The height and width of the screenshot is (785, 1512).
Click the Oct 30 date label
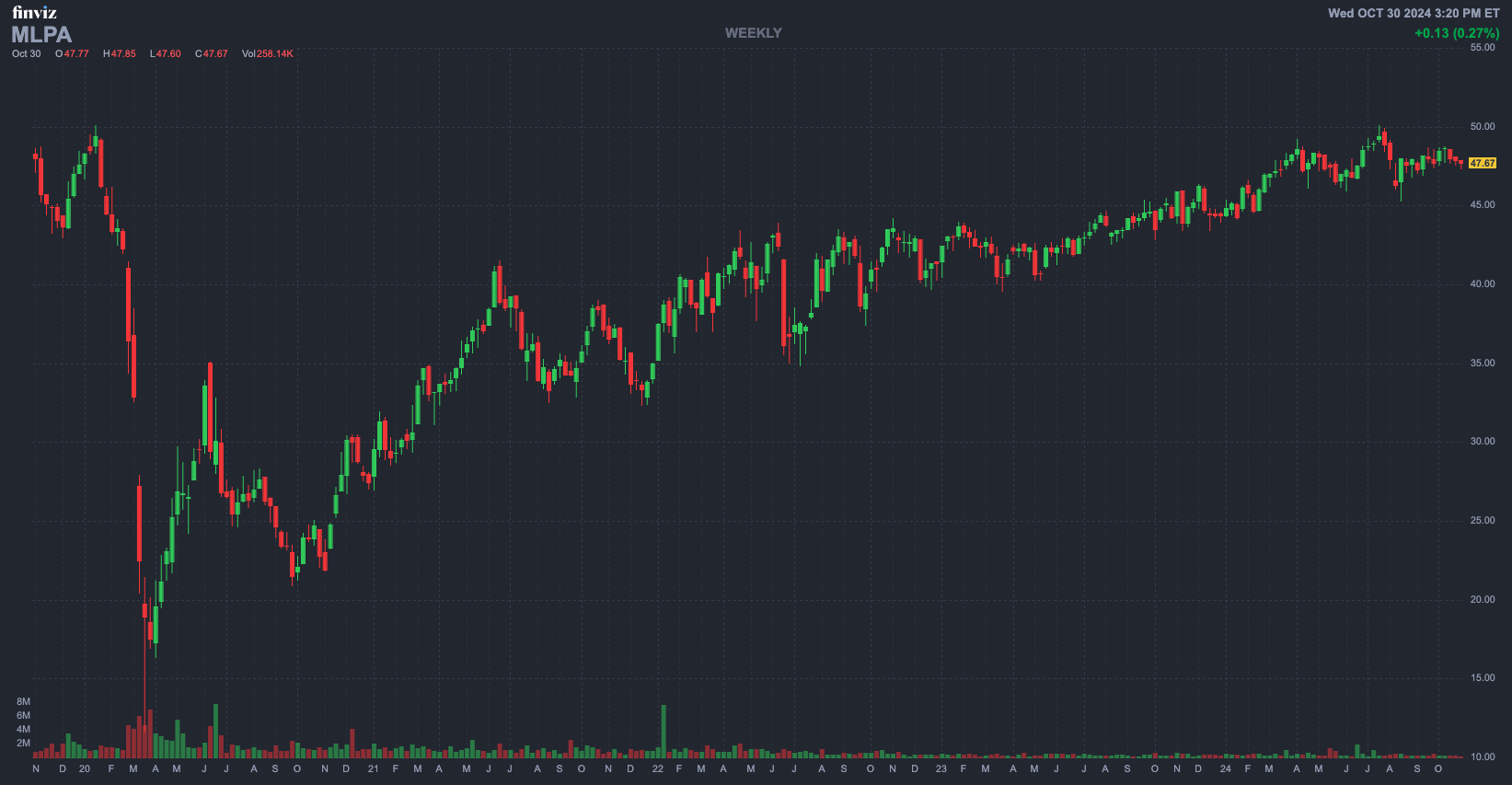pos(27,53)
